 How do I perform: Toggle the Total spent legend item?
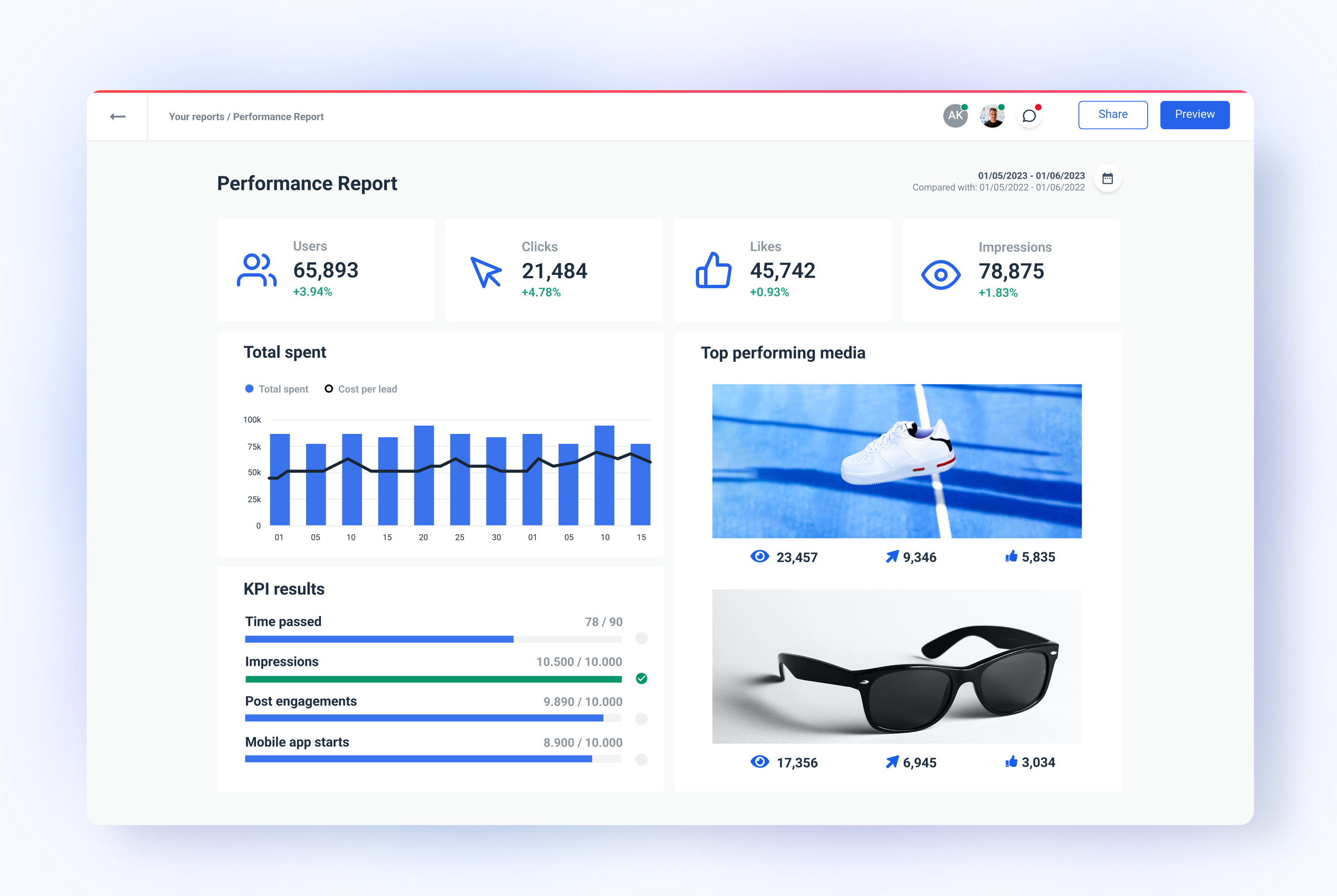point(276,389)
